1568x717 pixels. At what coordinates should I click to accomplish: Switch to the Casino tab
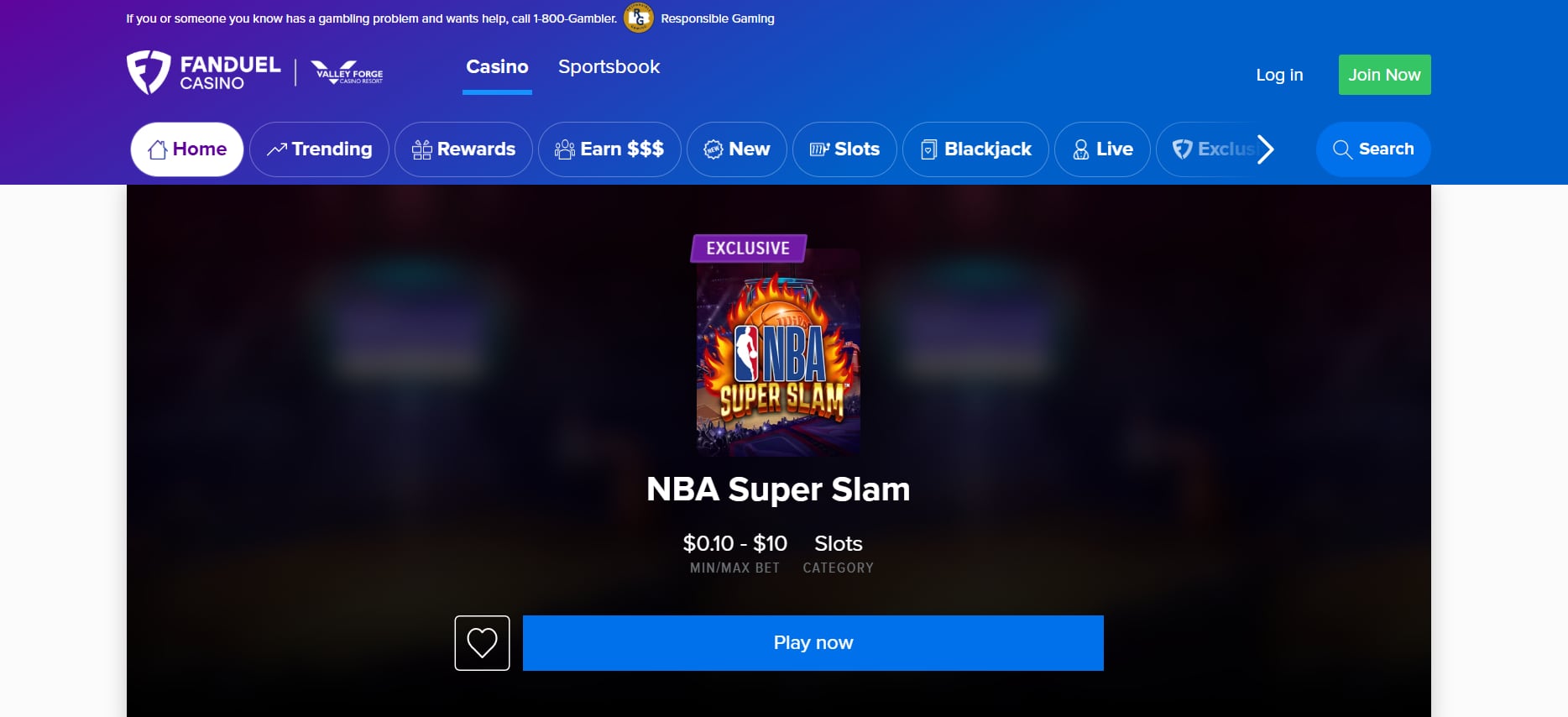coord(497,67)
